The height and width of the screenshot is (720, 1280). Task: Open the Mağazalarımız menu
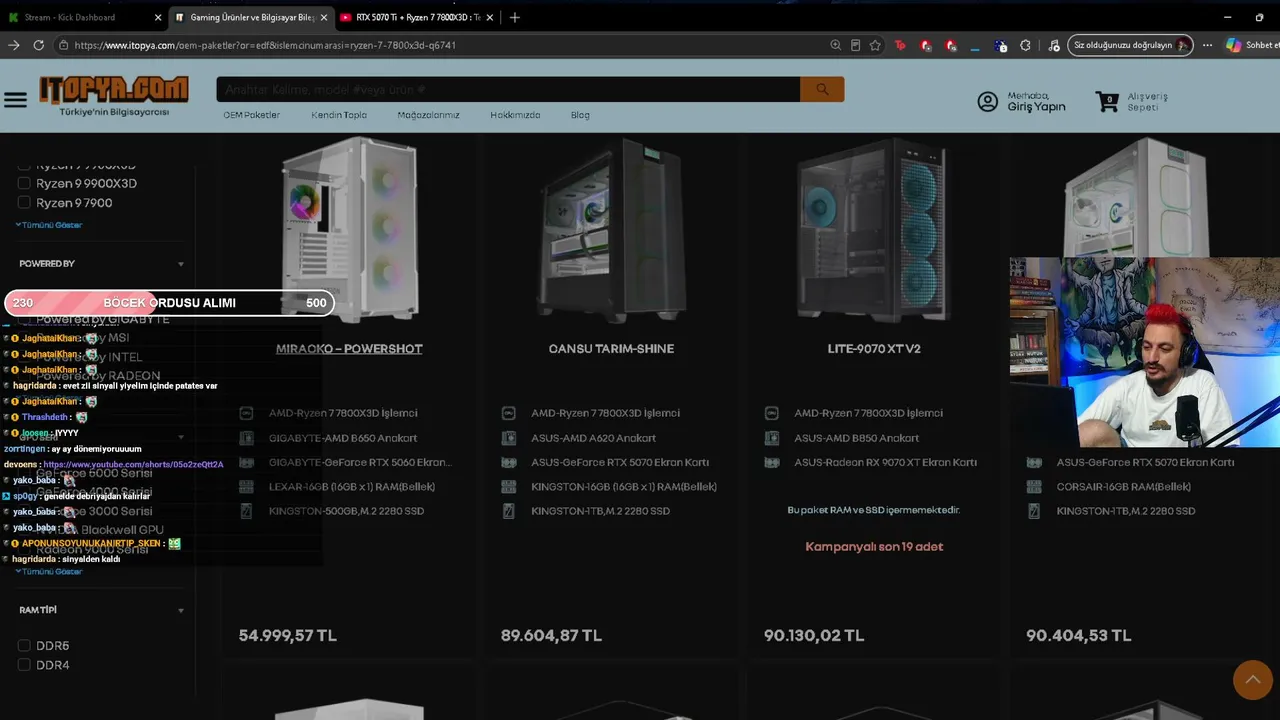point(428,115)
